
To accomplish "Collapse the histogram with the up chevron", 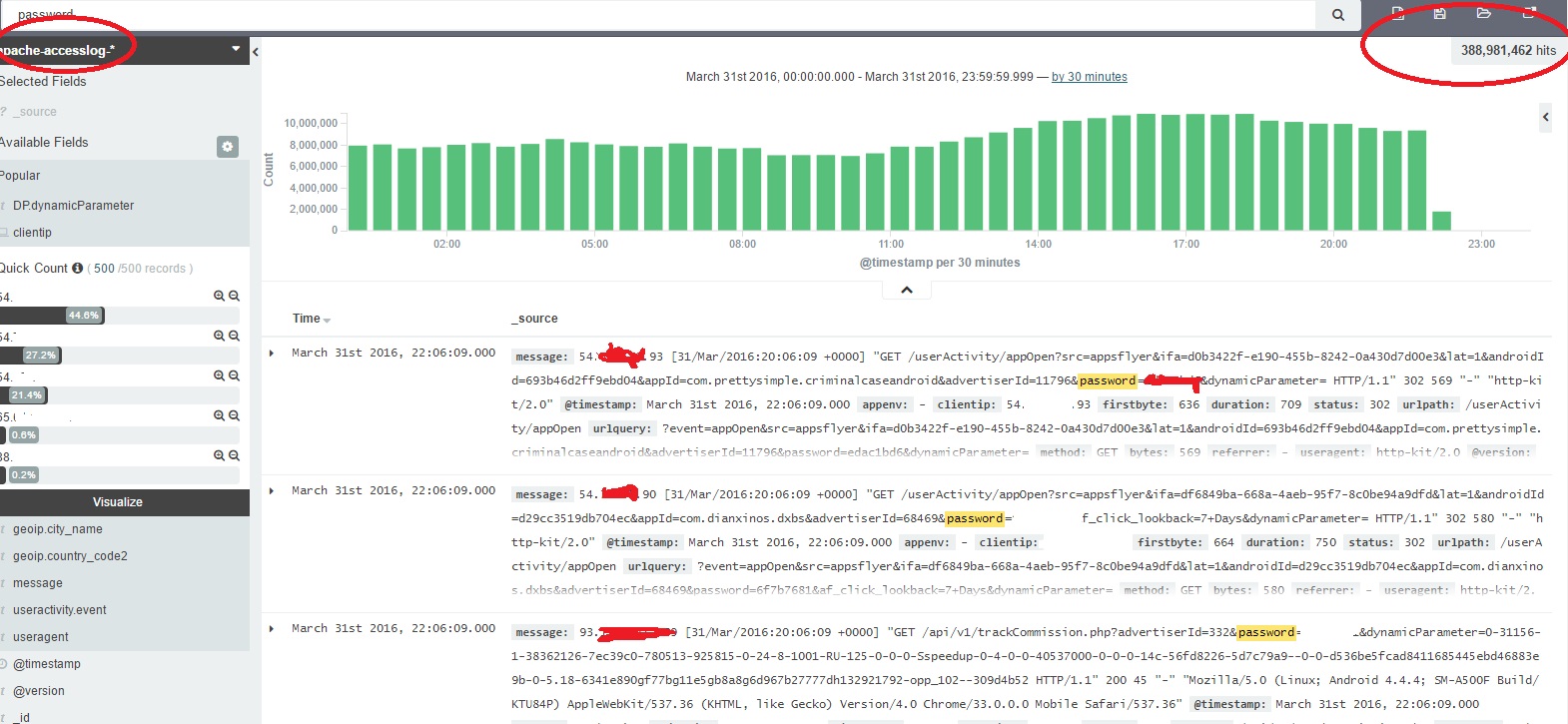I will 907,290.
